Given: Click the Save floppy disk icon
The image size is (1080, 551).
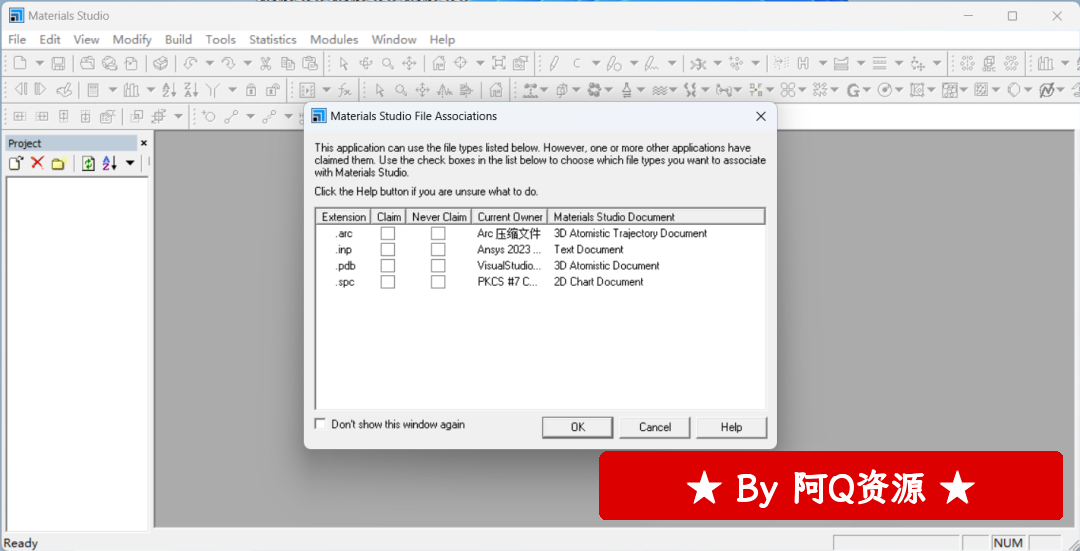Looking at the screenshot, I should (58, 63).
